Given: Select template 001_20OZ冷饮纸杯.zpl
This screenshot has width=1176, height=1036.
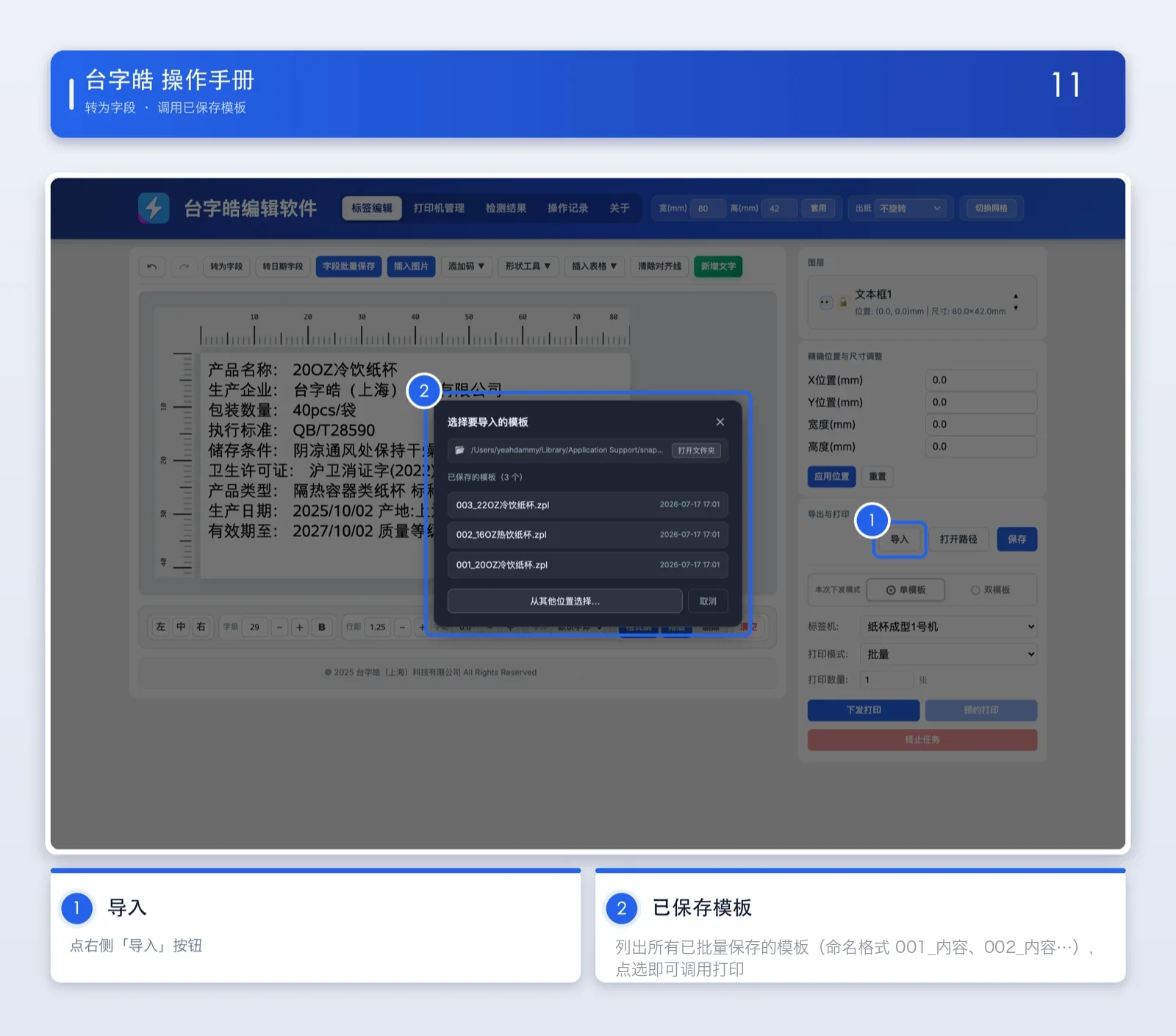Looking at the screenshot, I should 587,565.
